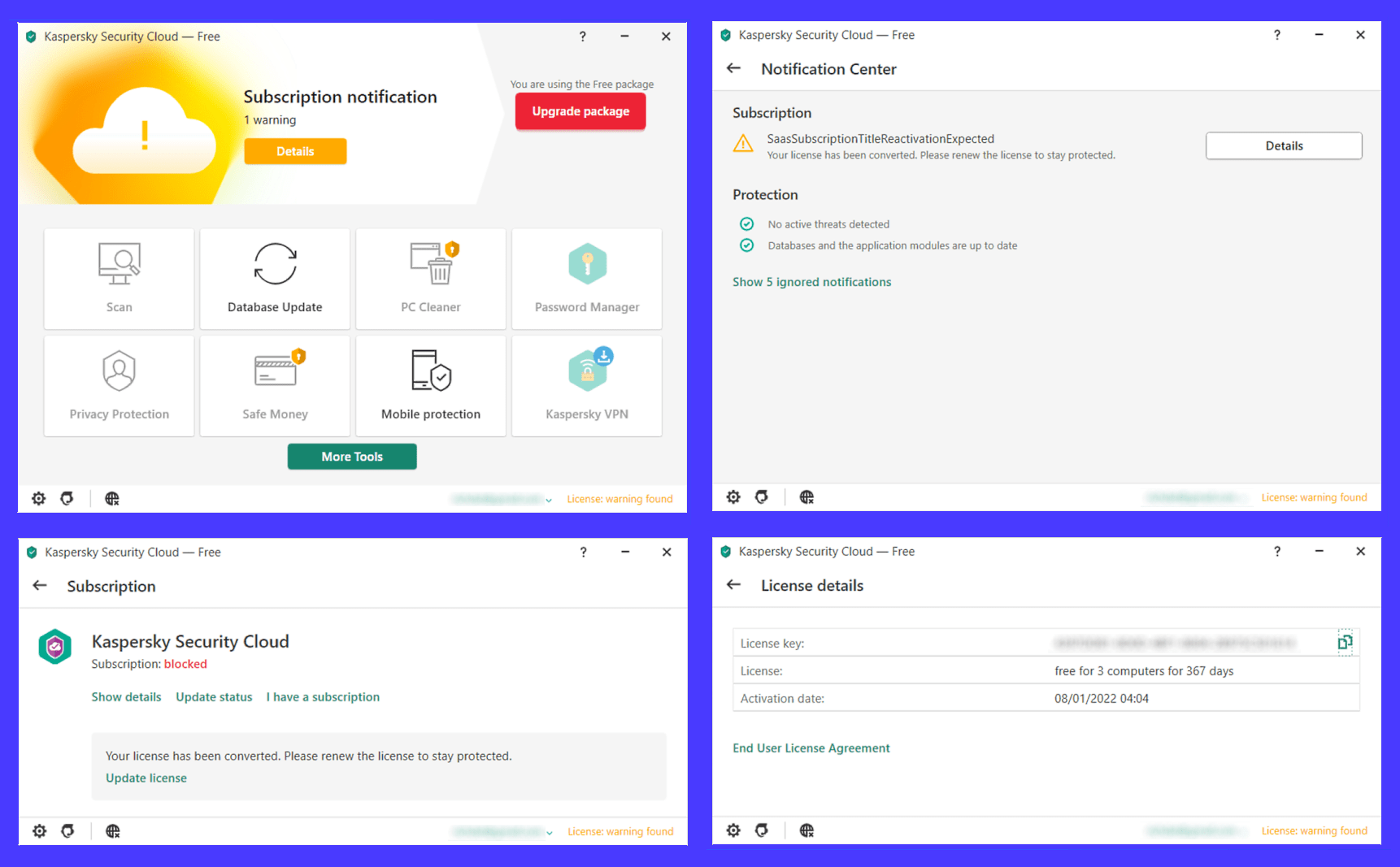1400x867 pixels.
Task: Click License warning in Subscription window footer
Action: 620,831
